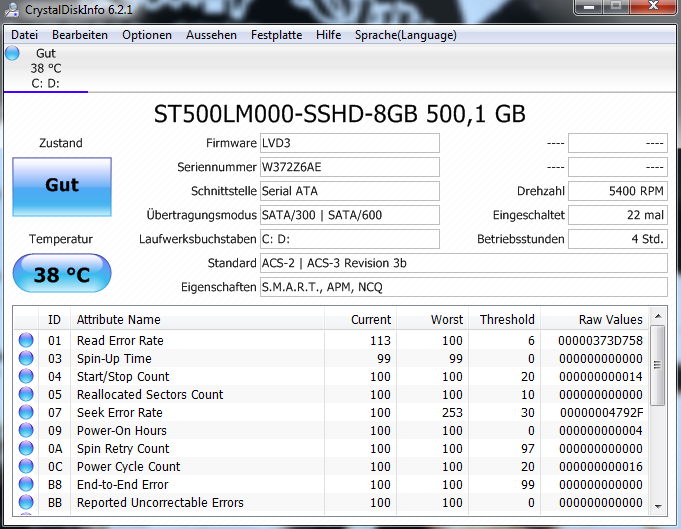This screenshot has width=681, height=529.
Task: Click the SMART list scroll up arrow
Action: 658,316
